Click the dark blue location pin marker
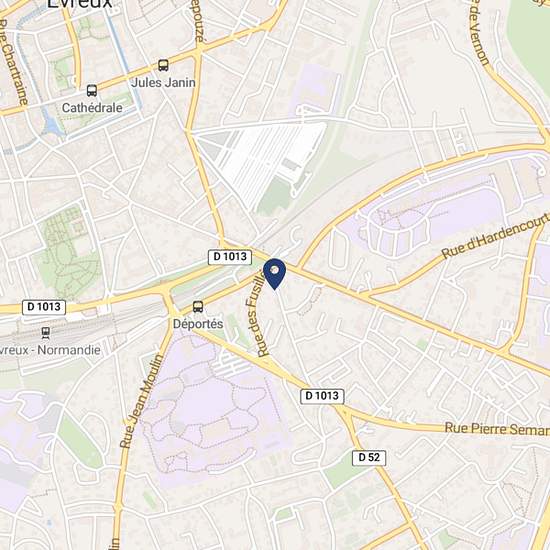This screenshot has width=550, height=550. point(275,274)
